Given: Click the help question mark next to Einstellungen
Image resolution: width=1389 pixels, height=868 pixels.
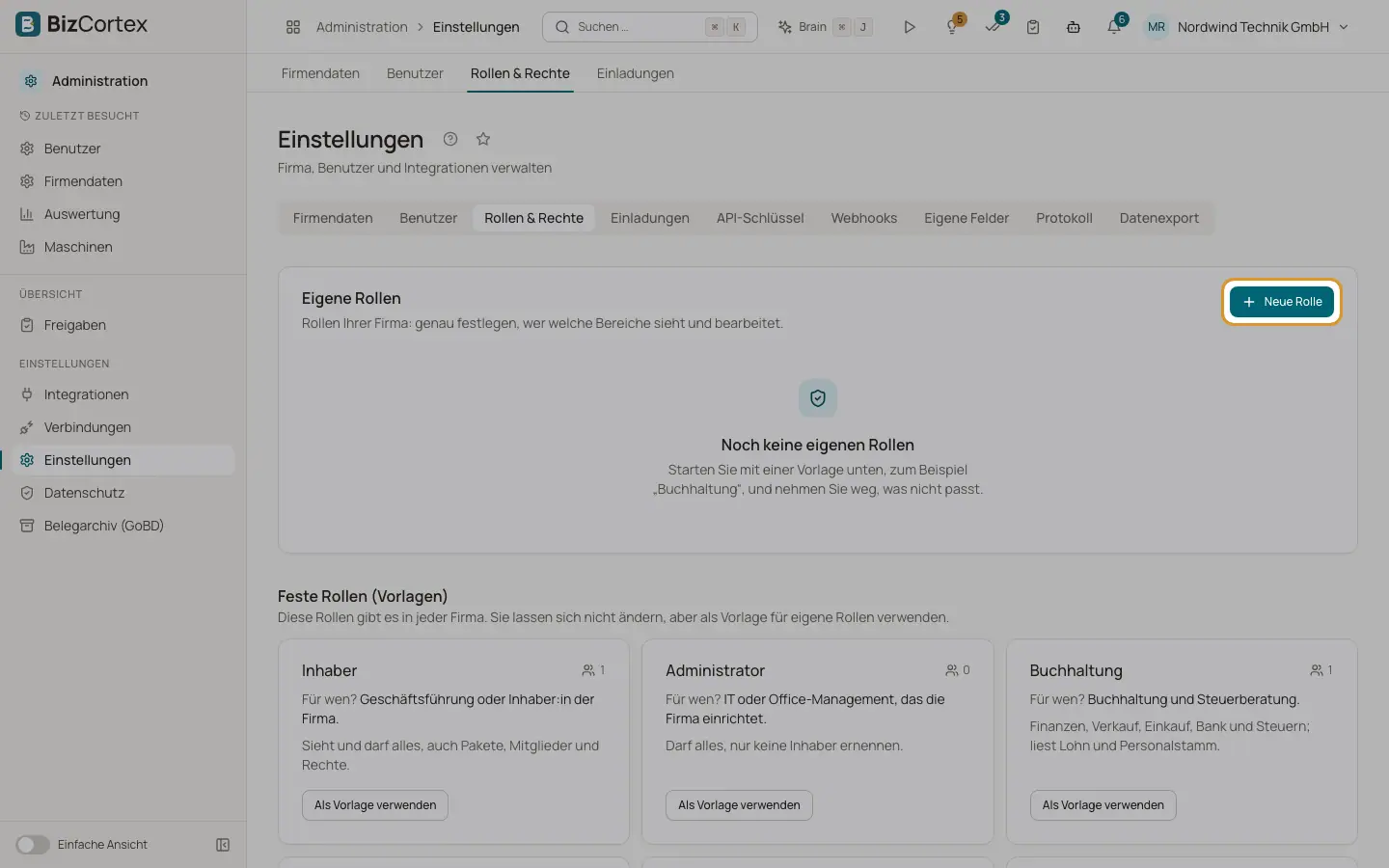Looking at the screenshot, I should (x=450, y=139).
